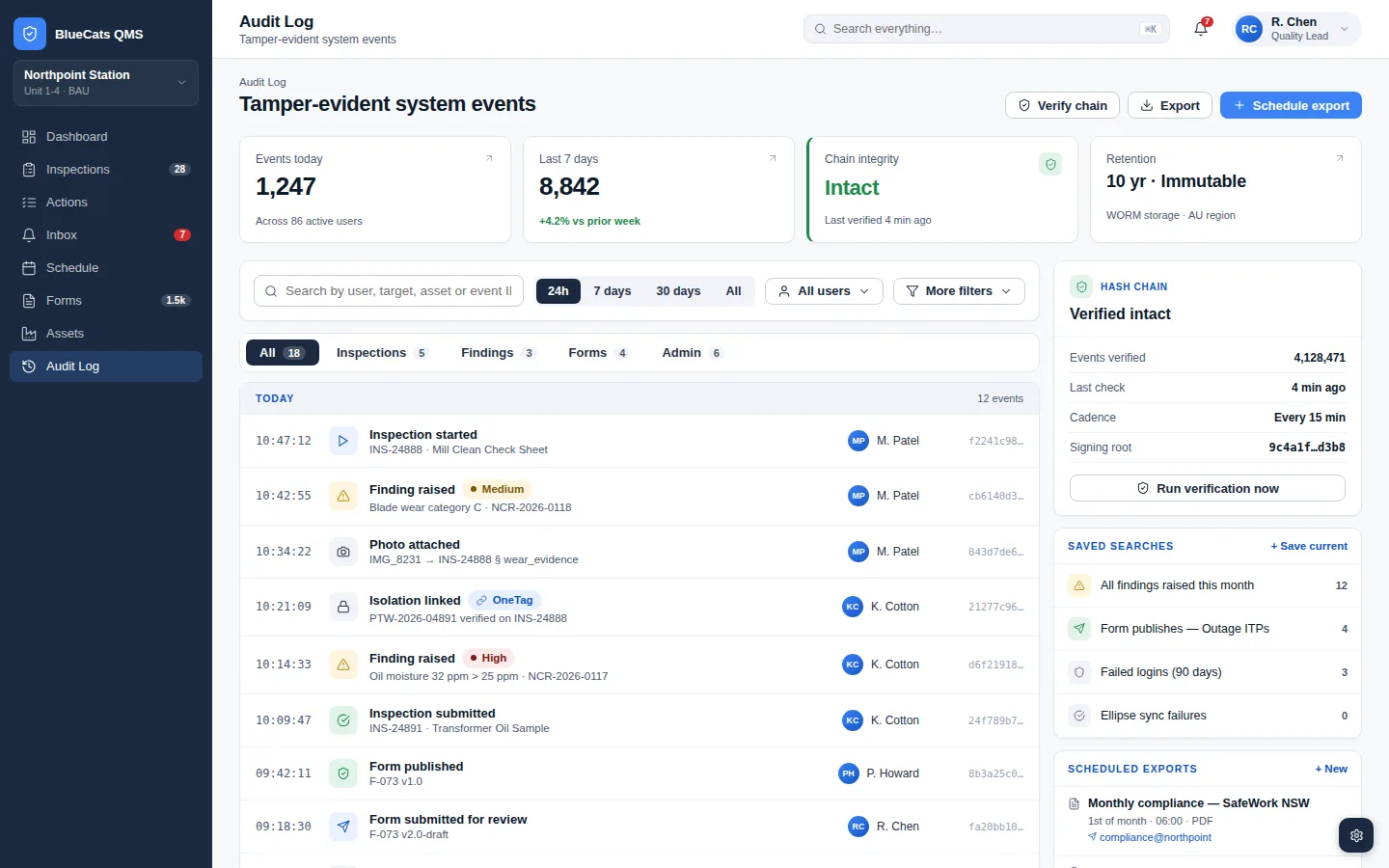This screenshot has height=868, width=1389.
Task: Expand the Northpoint Station site selector
Action: click(106, 83)
